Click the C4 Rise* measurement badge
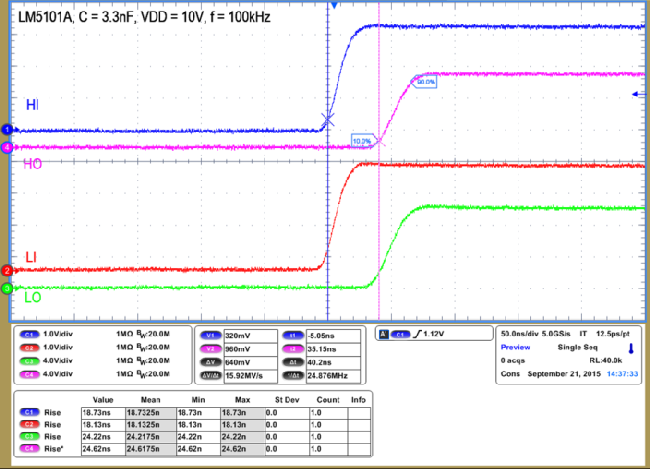This screenshot has width=650, height=469. [29, 448]
